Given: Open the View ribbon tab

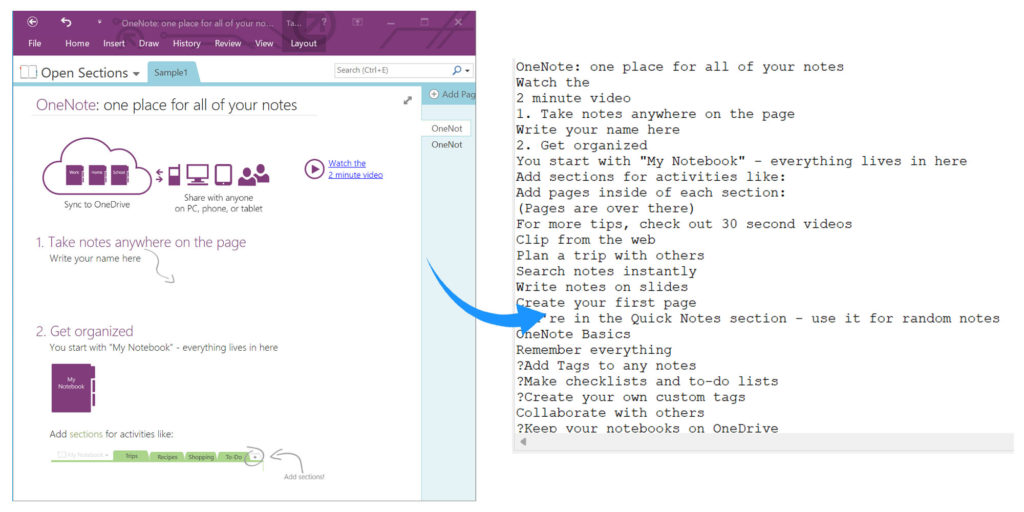Looking at the screenshot, I should [264, 44].
